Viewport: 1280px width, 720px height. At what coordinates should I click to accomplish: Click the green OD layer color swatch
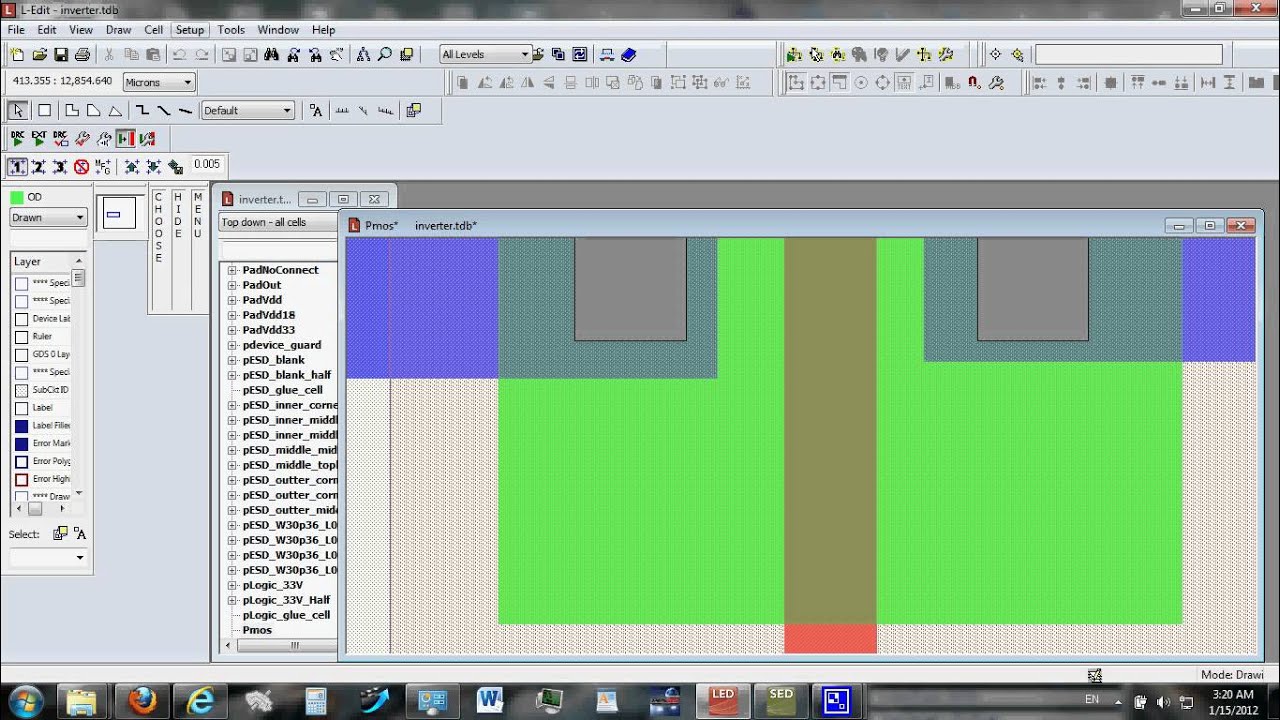coord(17,197)
